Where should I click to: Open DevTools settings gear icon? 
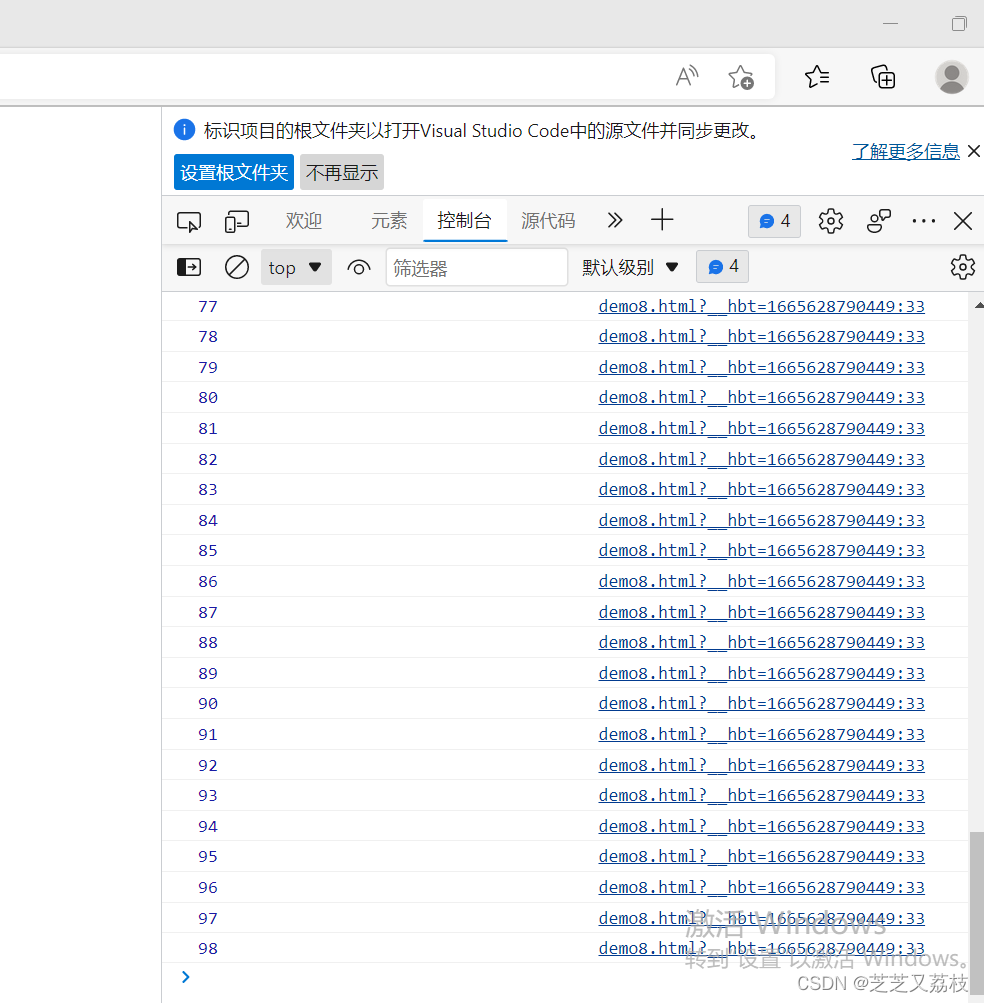(x=830, y=221)
